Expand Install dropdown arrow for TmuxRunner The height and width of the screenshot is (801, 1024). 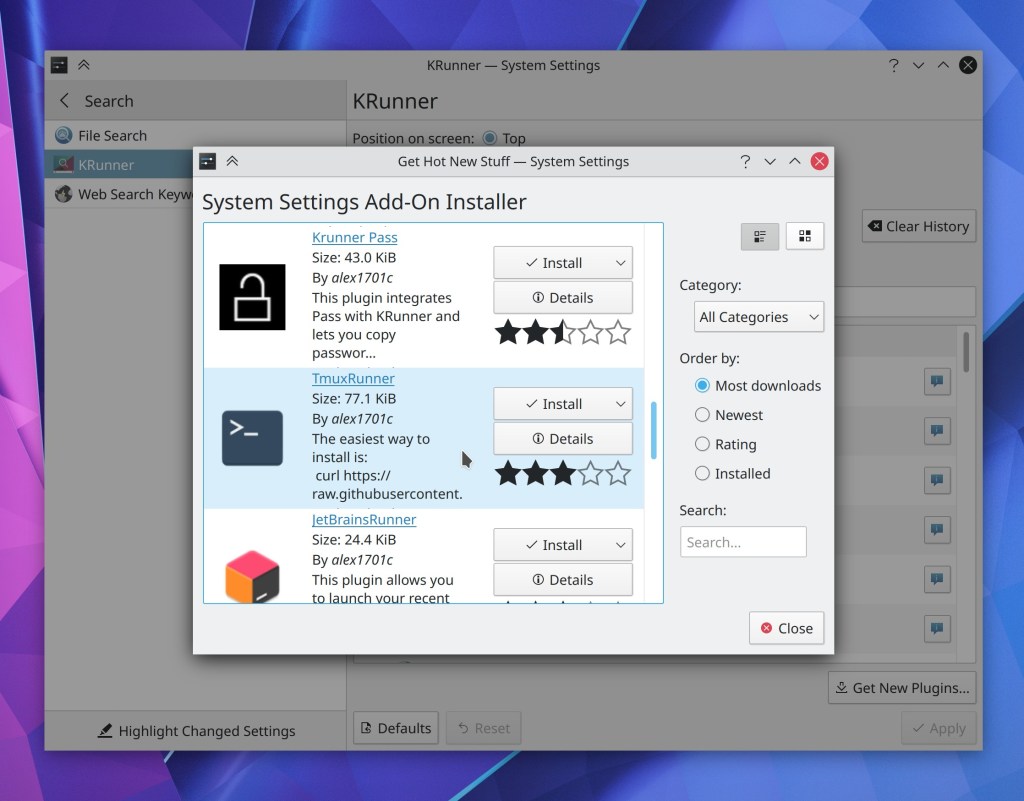[x=620, y=404]
